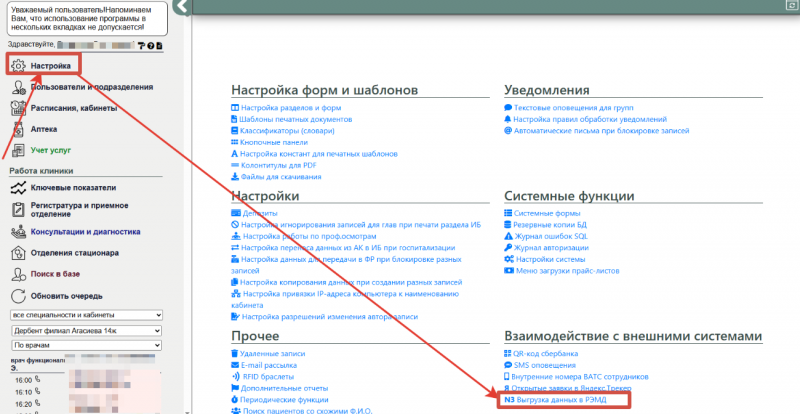Image resolution: width=800 pixels, height=414 pixels.
Task: Click the QR icon beside QR-код сбербанка
Action: point(507,353)
